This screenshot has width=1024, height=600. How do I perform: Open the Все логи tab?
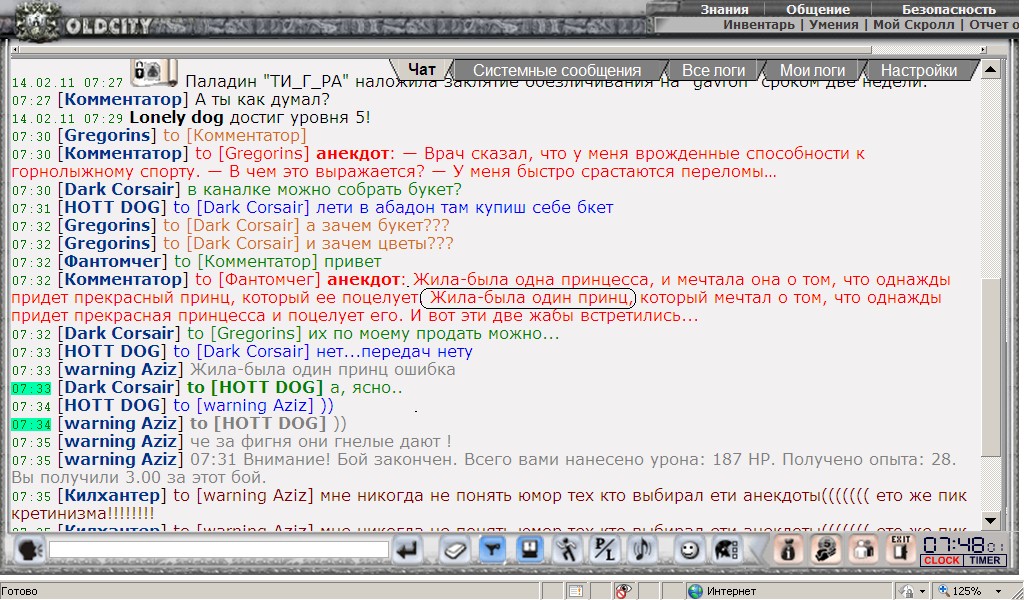click(x=713, y=71)
